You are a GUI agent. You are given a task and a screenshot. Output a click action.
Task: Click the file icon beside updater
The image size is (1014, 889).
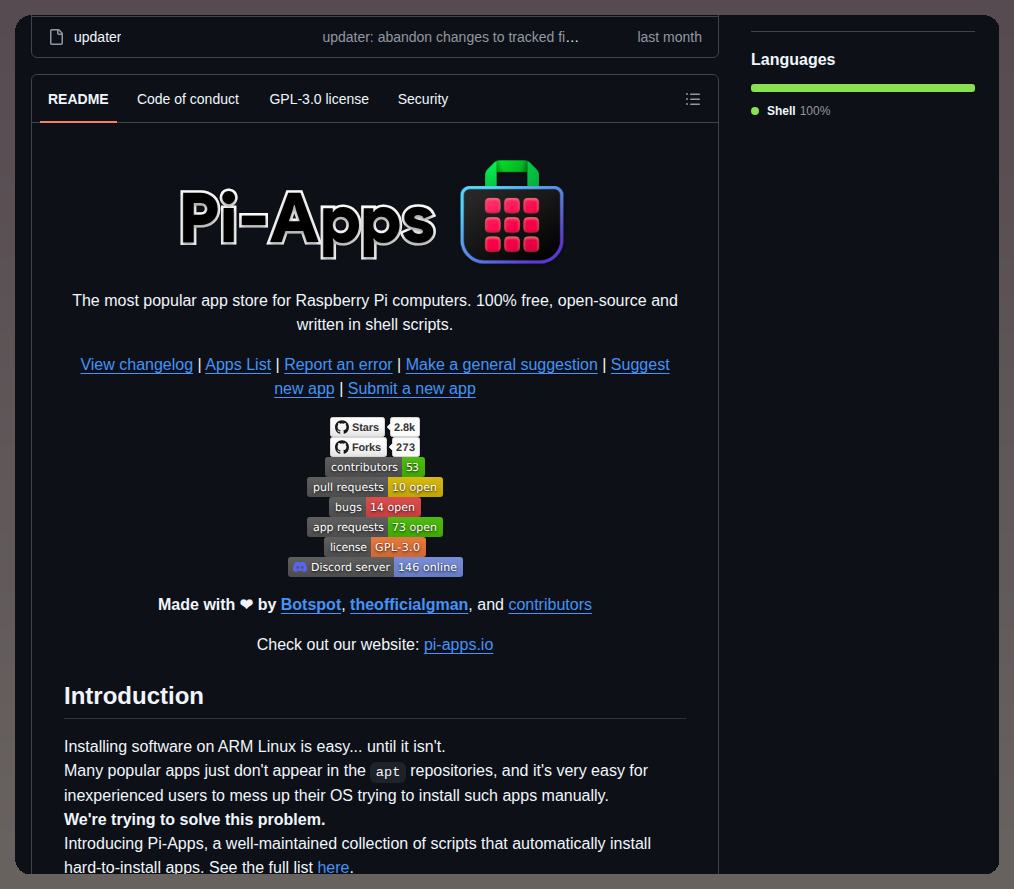[x=56, y=37]
